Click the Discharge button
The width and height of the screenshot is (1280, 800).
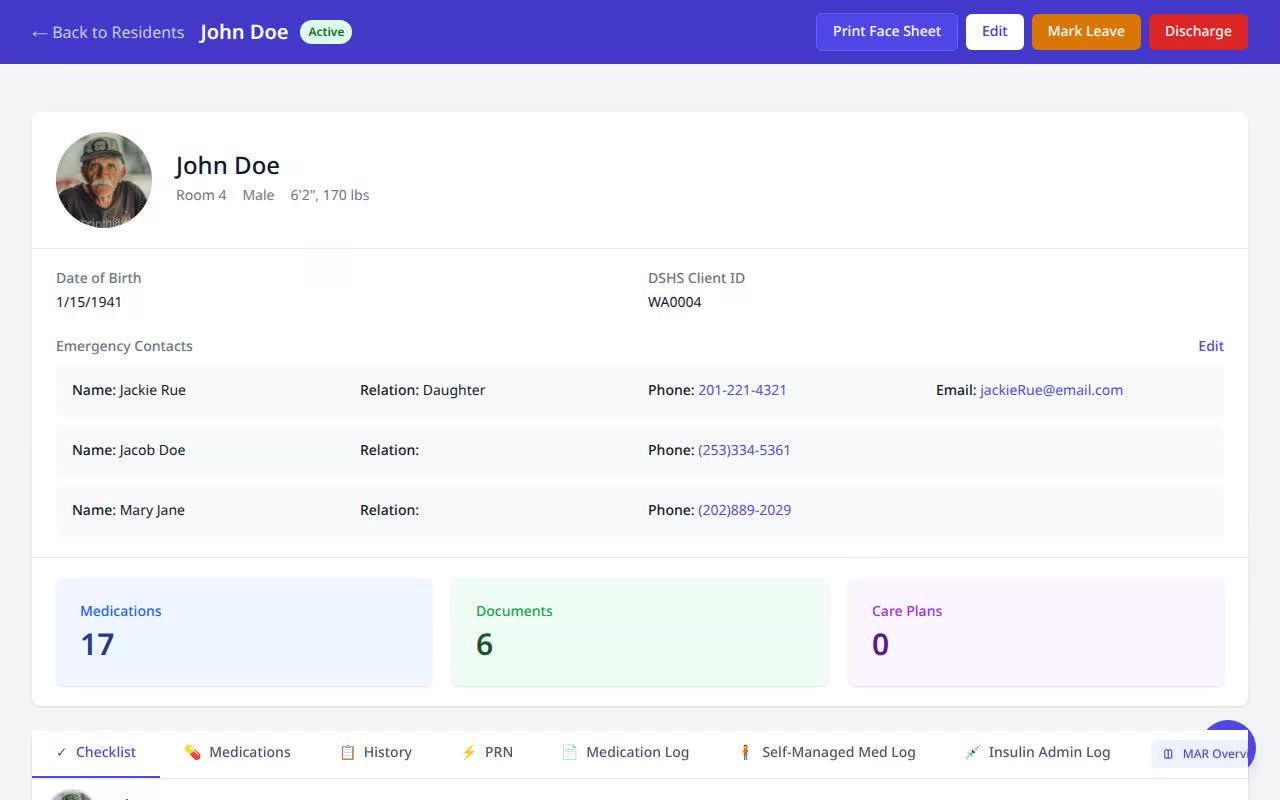click(x=1198, y=31)
